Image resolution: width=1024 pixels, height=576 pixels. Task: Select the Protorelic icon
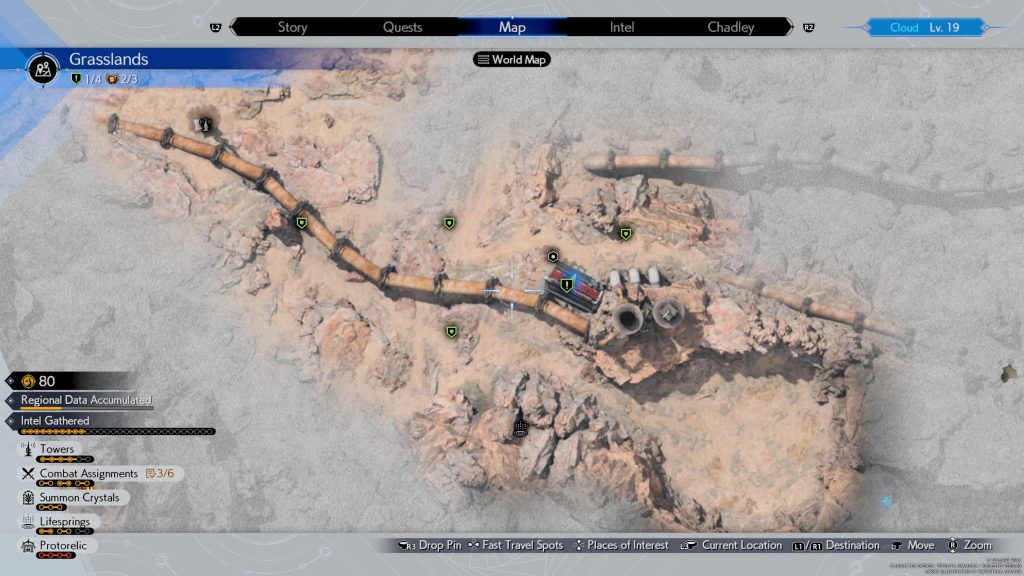(x=26, y=546)
